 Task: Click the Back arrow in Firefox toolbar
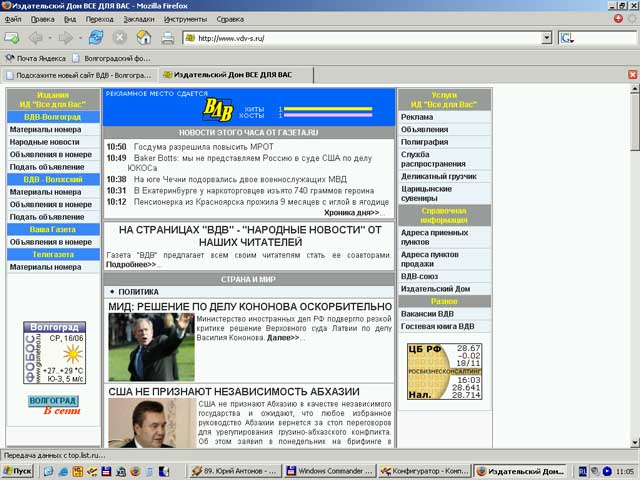36,38
